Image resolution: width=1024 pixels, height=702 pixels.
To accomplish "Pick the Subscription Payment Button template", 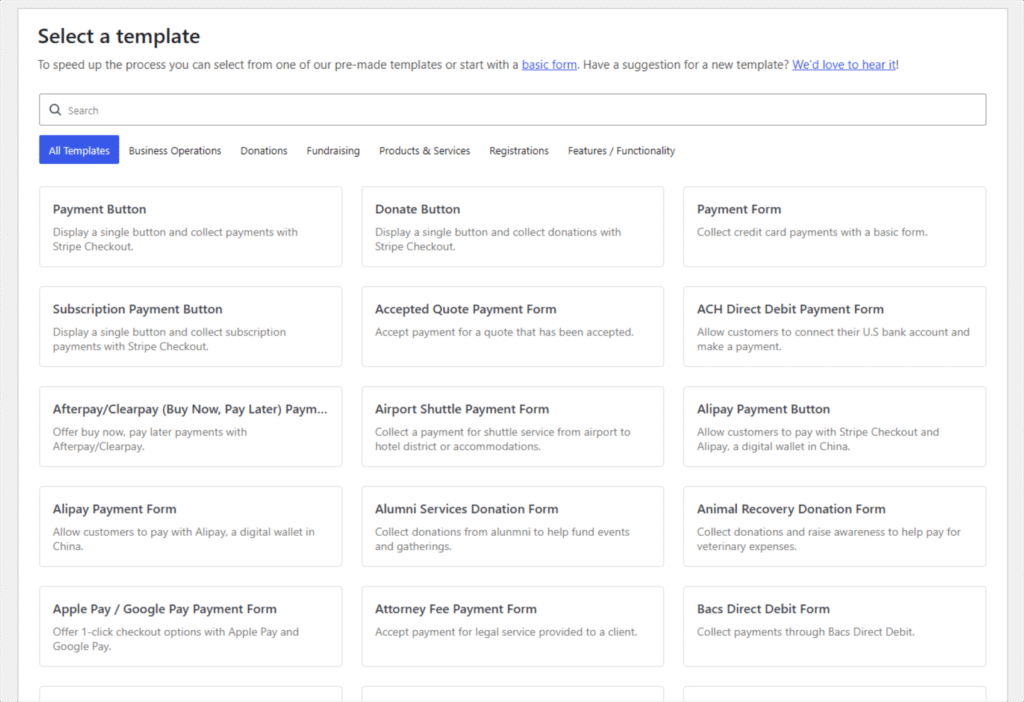I will click(191, 327).
